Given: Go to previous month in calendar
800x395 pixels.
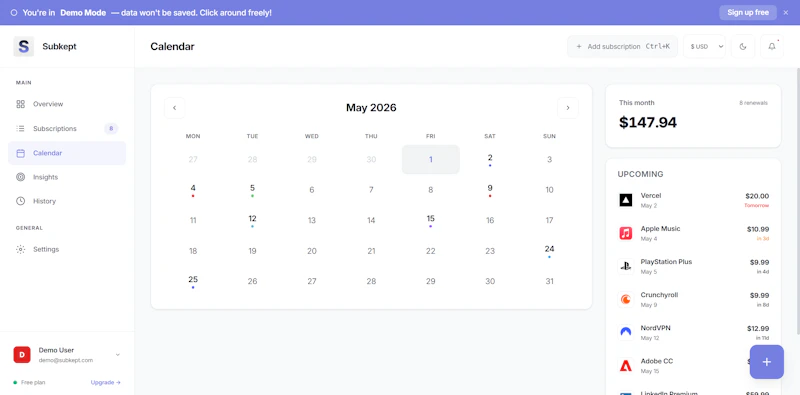Looking at the screenshot, I should 174,108.
